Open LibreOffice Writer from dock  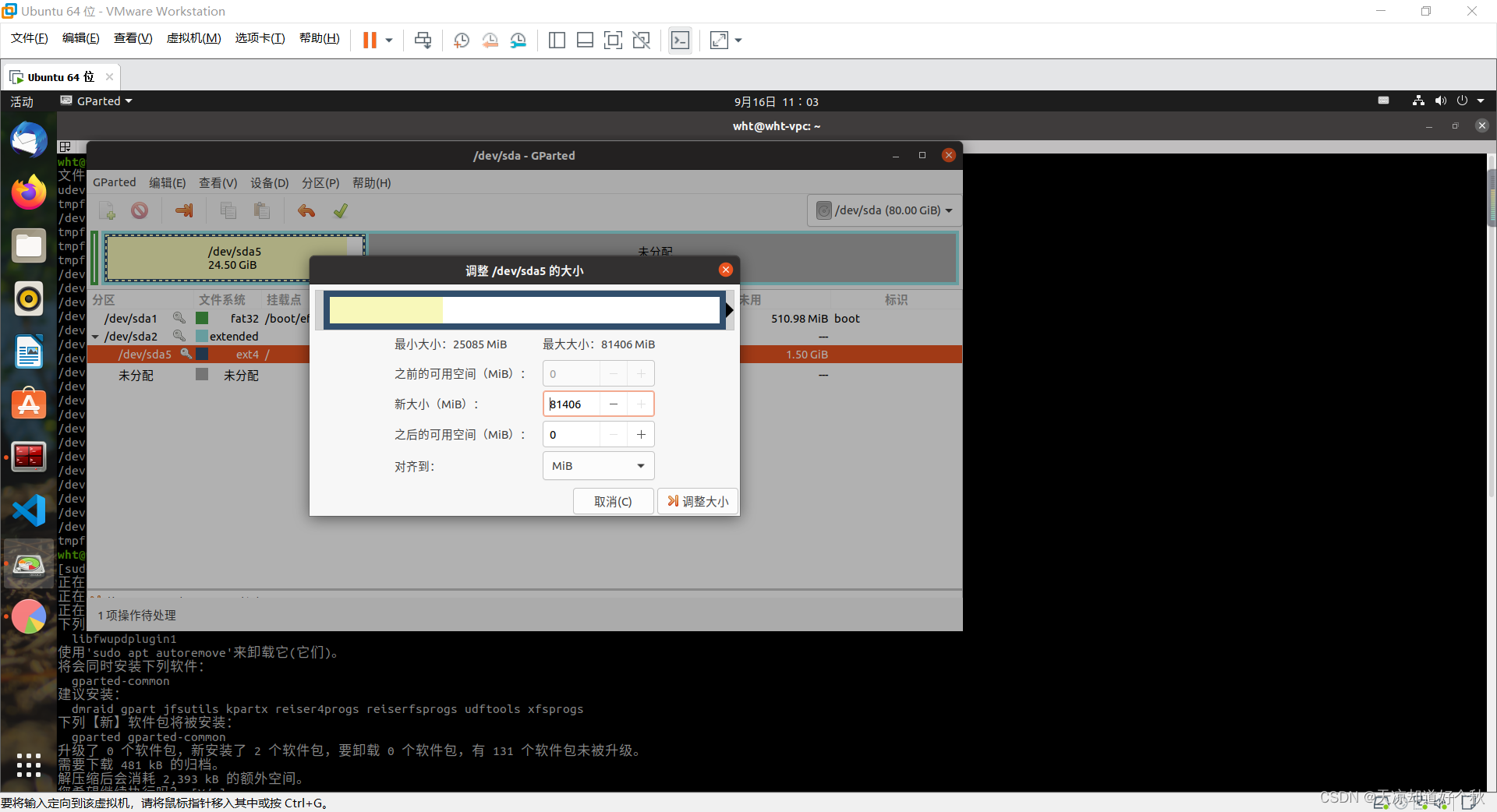point(29,351)
